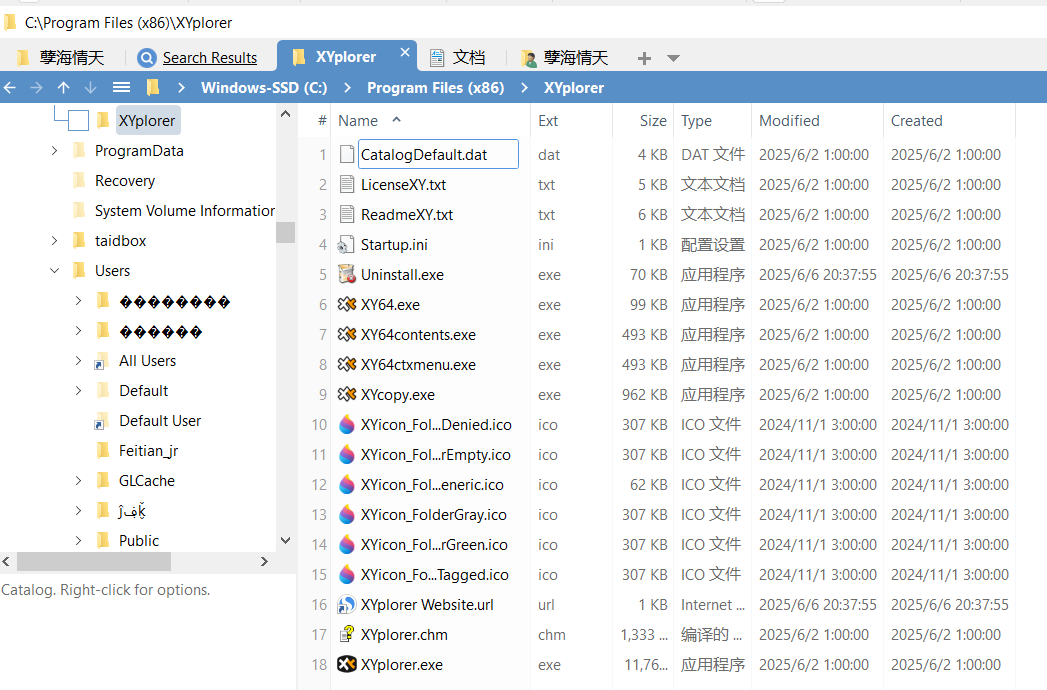Toggle the XYplorer tree node box
Viewport: 1047px width, 690px height.
click(79, 121)
